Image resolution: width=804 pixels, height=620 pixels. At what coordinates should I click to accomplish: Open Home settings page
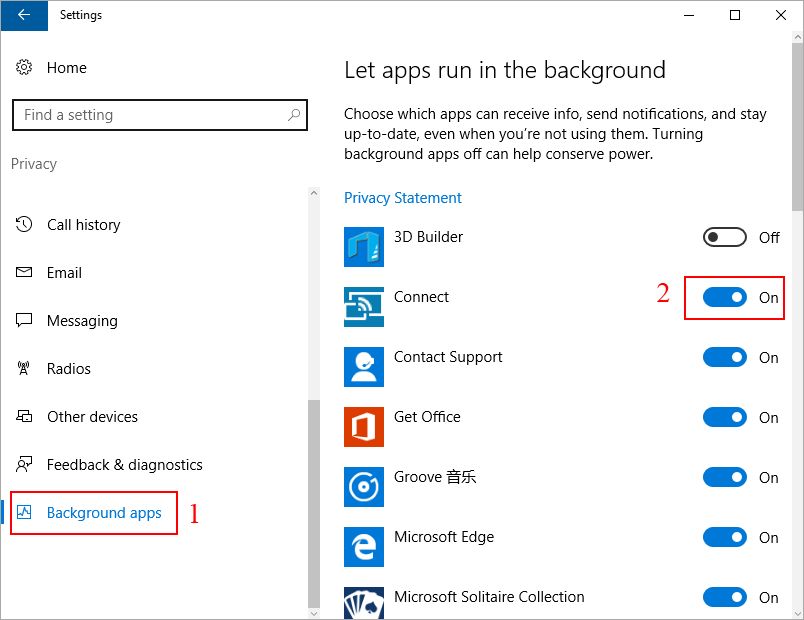click(x=67, y=68)
